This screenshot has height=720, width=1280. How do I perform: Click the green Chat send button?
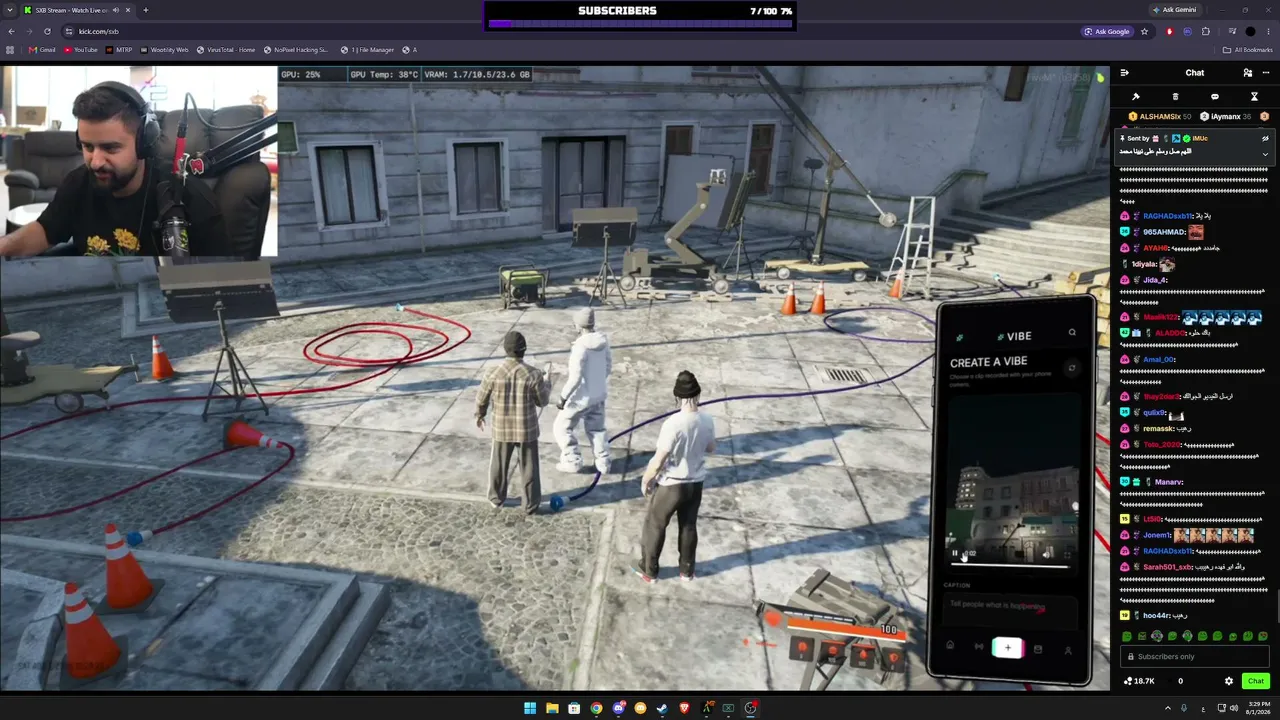(x=1256, y=681)
